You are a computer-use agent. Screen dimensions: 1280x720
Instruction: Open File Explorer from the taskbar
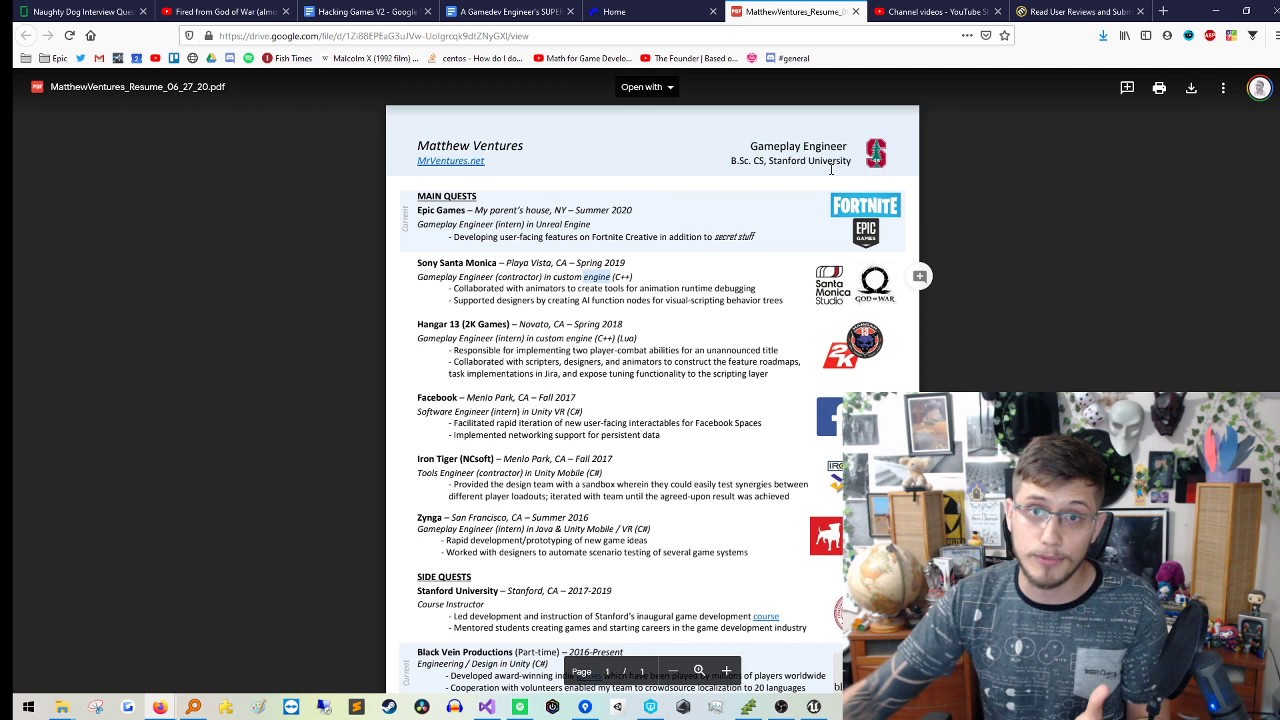62,707
